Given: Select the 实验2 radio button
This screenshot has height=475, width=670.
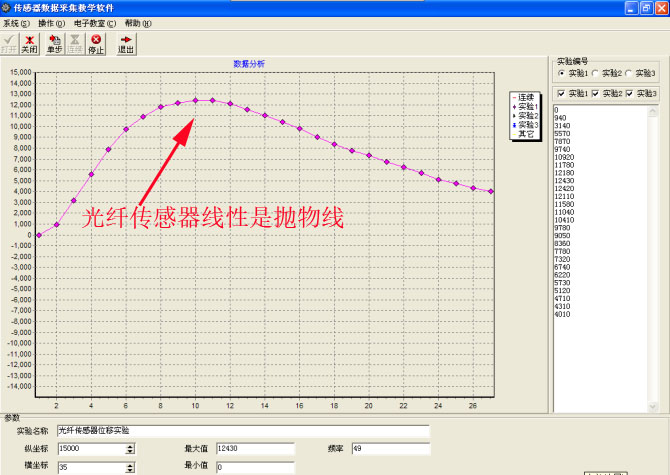Looking at the screenshot, I should (595, 74).
